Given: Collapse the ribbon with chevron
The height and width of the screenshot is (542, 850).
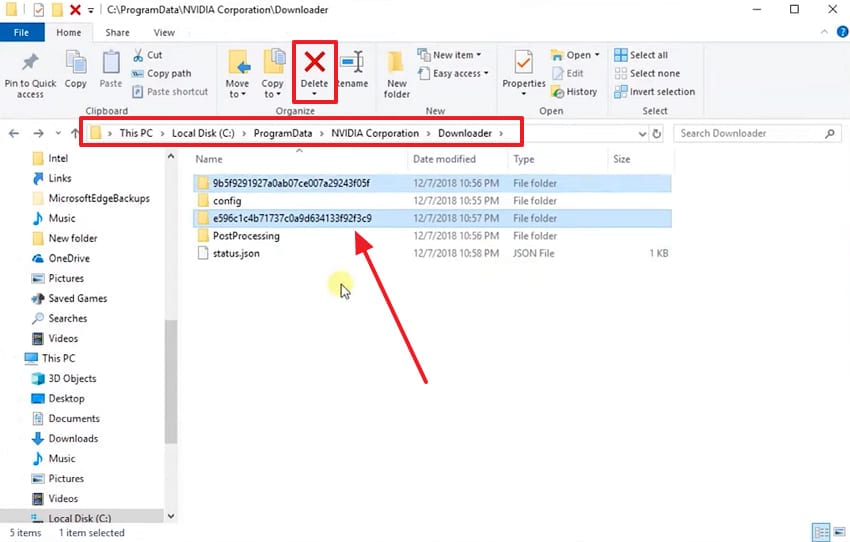Looking at the screenshot, I should pos(824,32).
